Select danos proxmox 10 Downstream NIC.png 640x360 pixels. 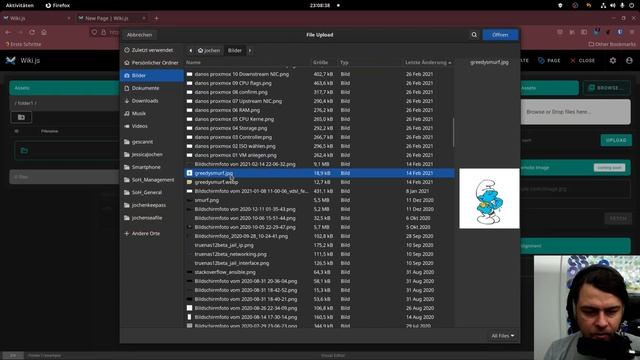pyautogui.click(x=319, y=74)
